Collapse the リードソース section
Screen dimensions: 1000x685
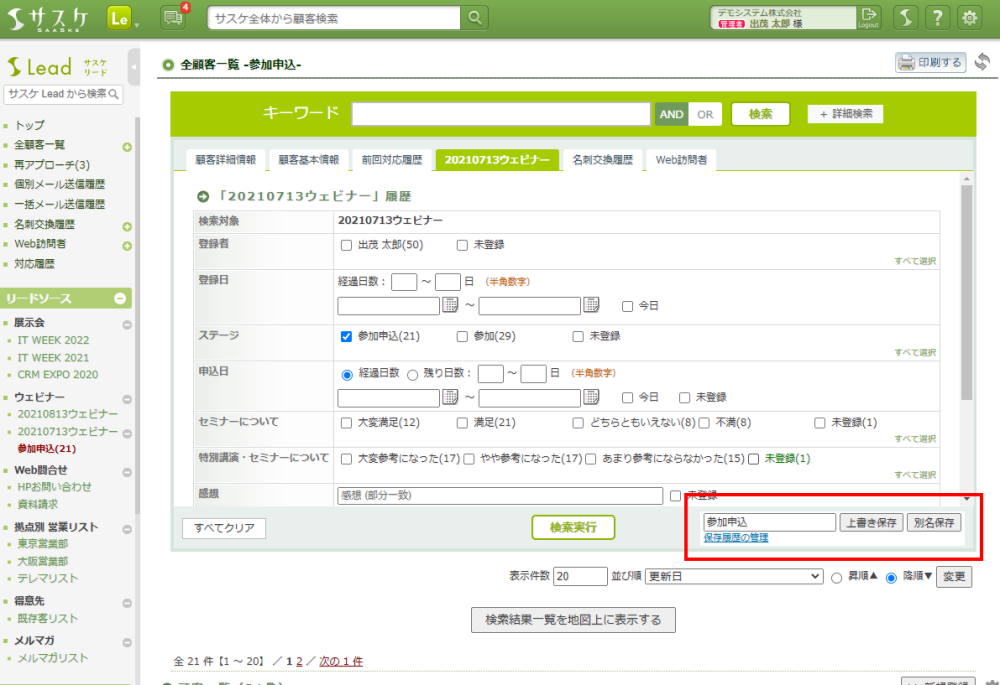coord(120,299)
